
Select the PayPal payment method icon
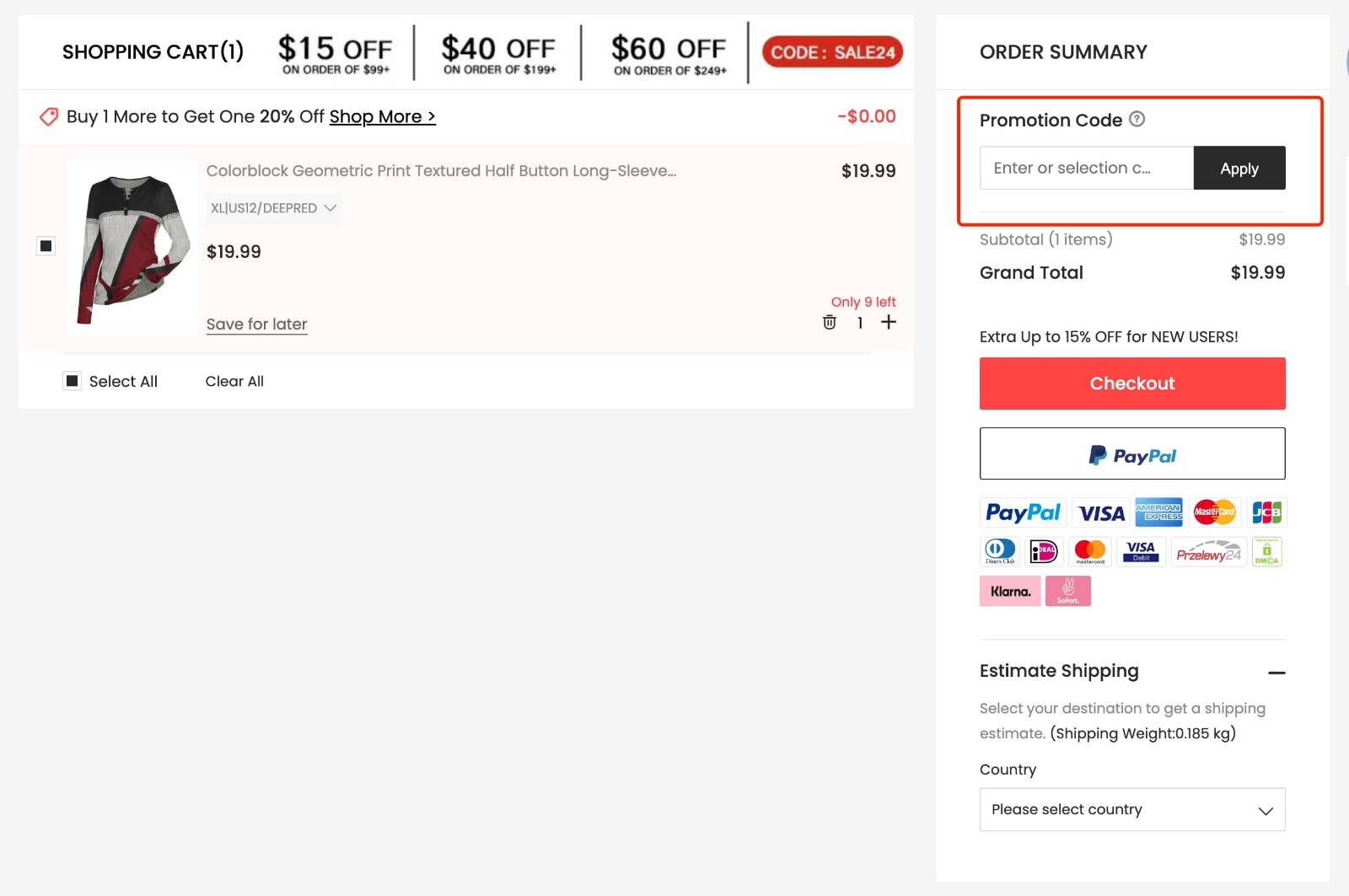pyautogui.click(x=1022, y=512)
